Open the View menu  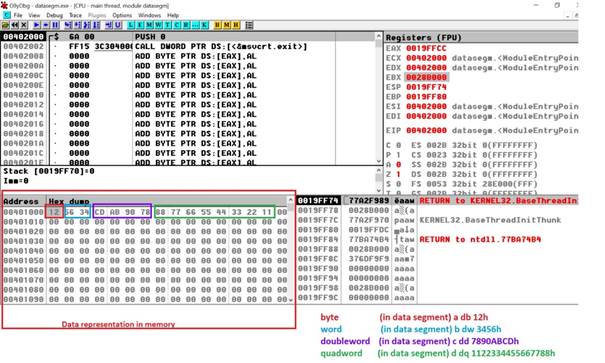click(34, 15)
